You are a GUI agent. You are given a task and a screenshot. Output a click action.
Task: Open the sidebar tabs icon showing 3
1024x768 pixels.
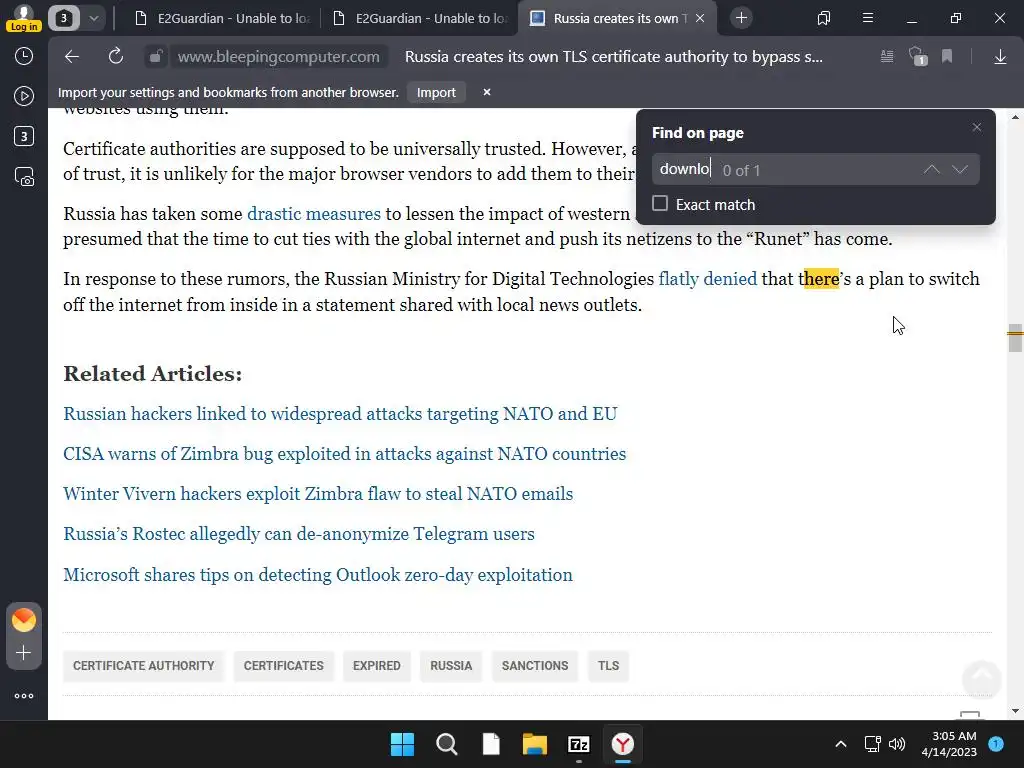tap(24, 136)
